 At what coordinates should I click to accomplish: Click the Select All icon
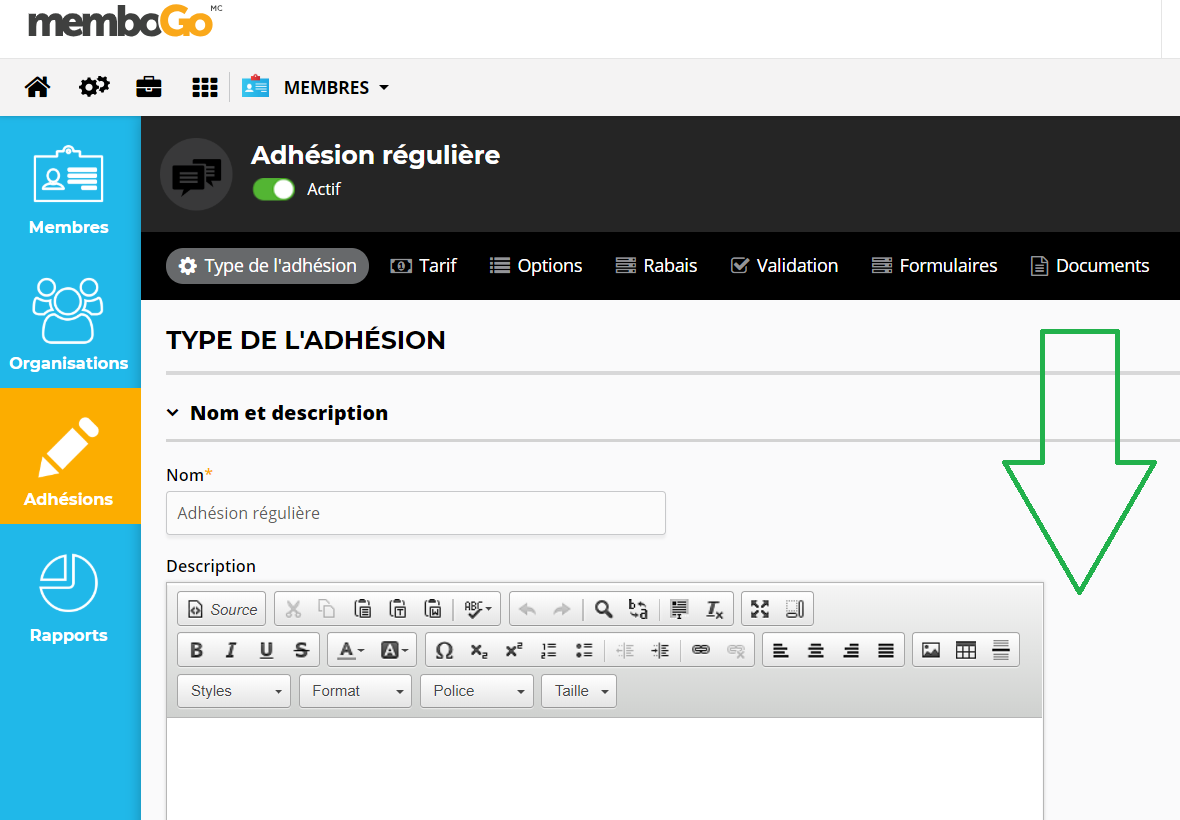(x=679, y=609)
